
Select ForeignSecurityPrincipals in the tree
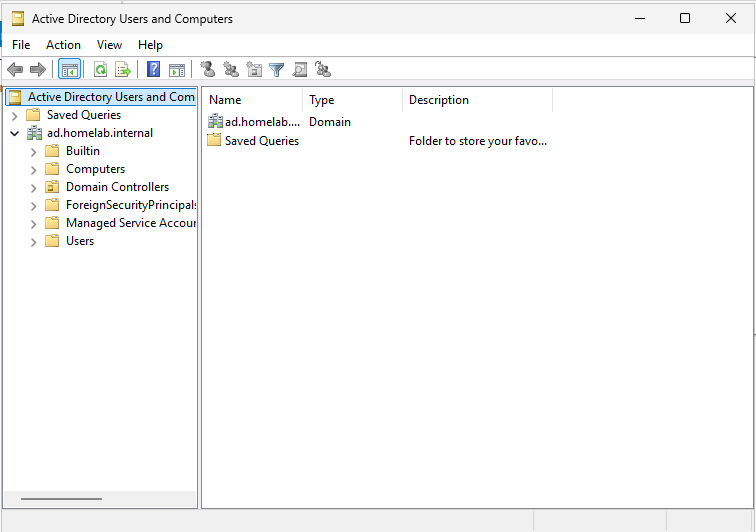(131, 205)
